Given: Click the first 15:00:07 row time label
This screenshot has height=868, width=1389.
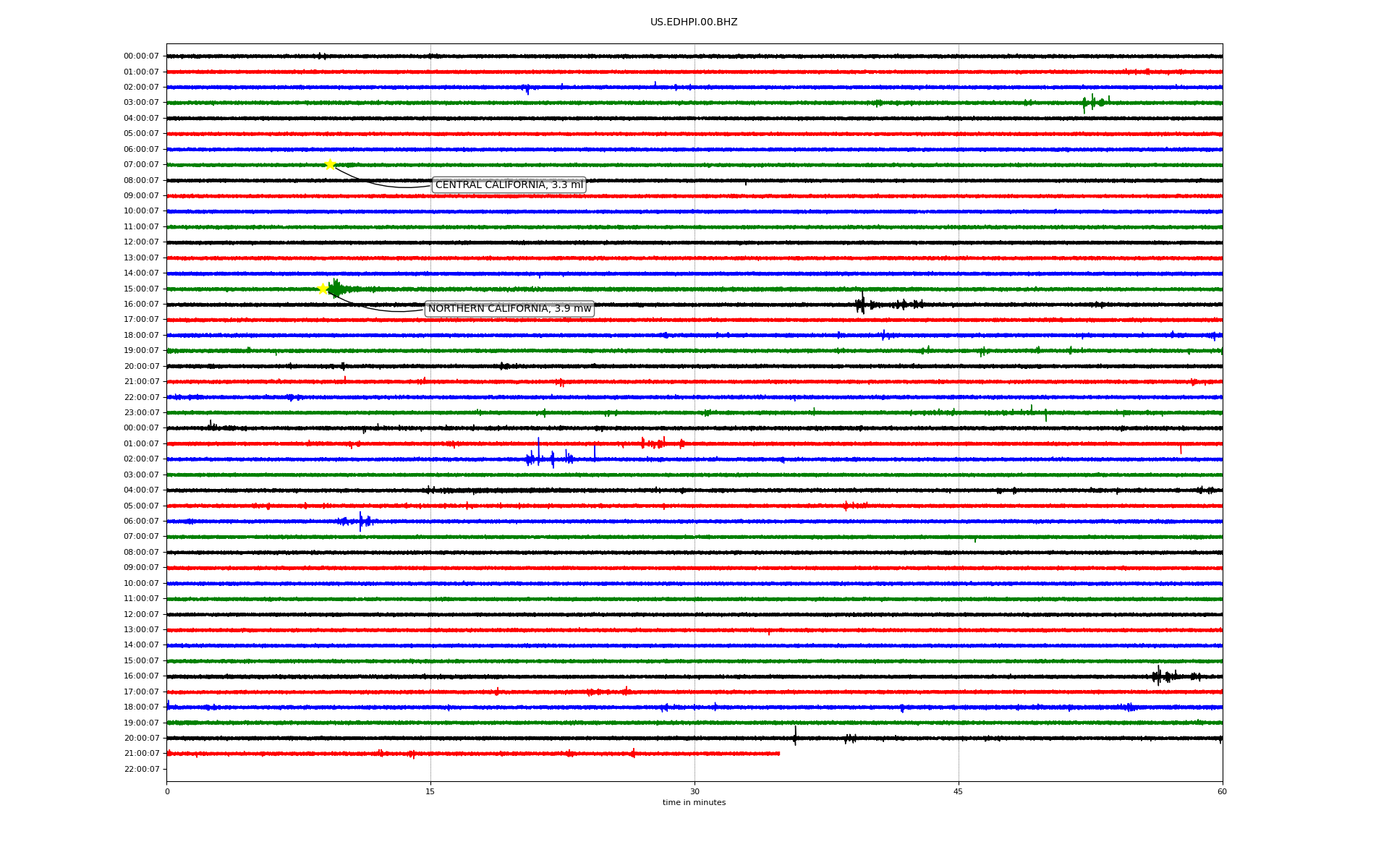Looking at the screenshot, I should tap(141, 289).
